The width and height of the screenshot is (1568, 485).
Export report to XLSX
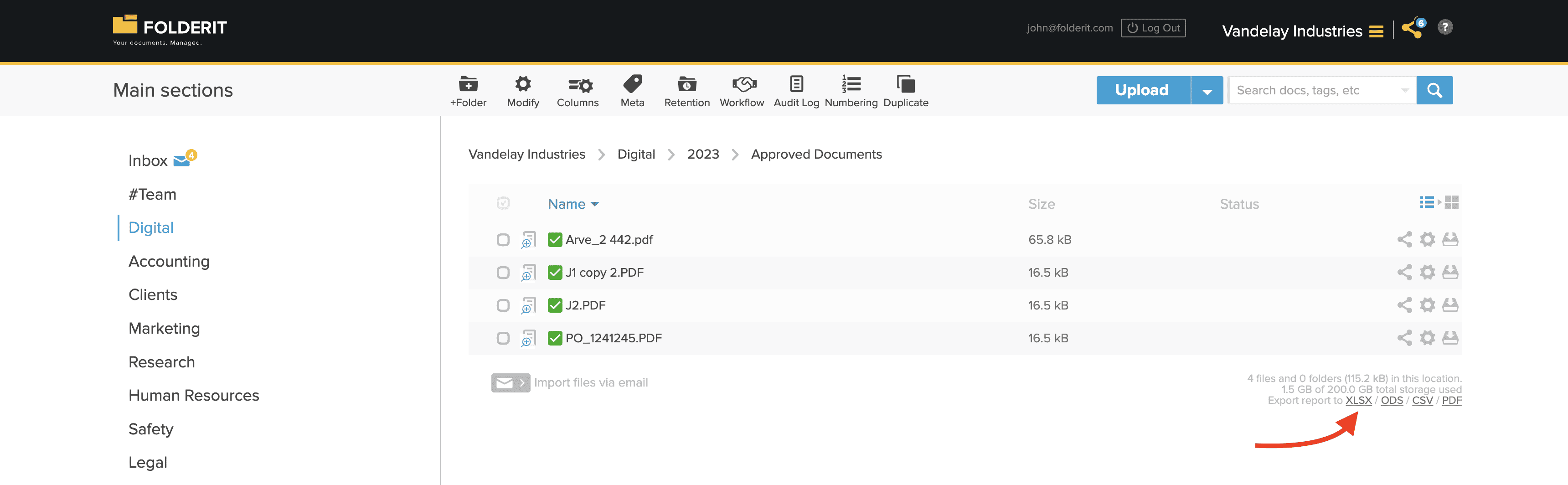1358,400
